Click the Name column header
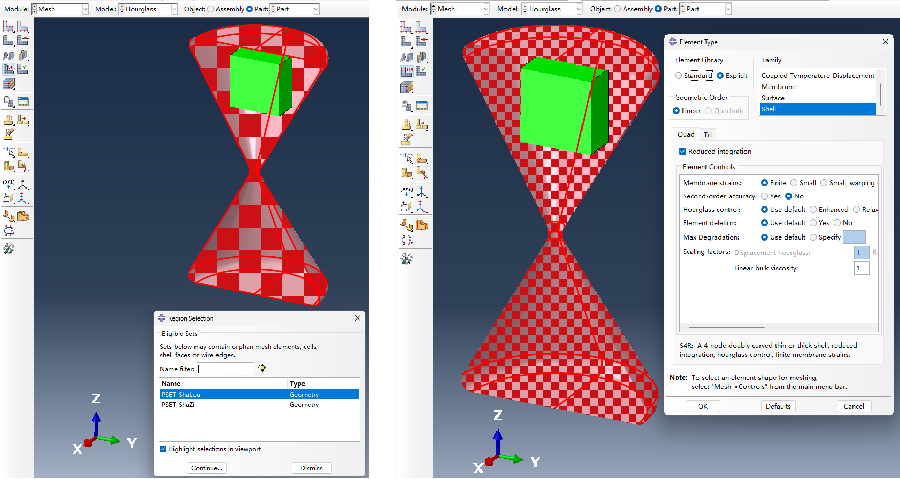Viewport: 900px width, 479px height. [223, 383]
